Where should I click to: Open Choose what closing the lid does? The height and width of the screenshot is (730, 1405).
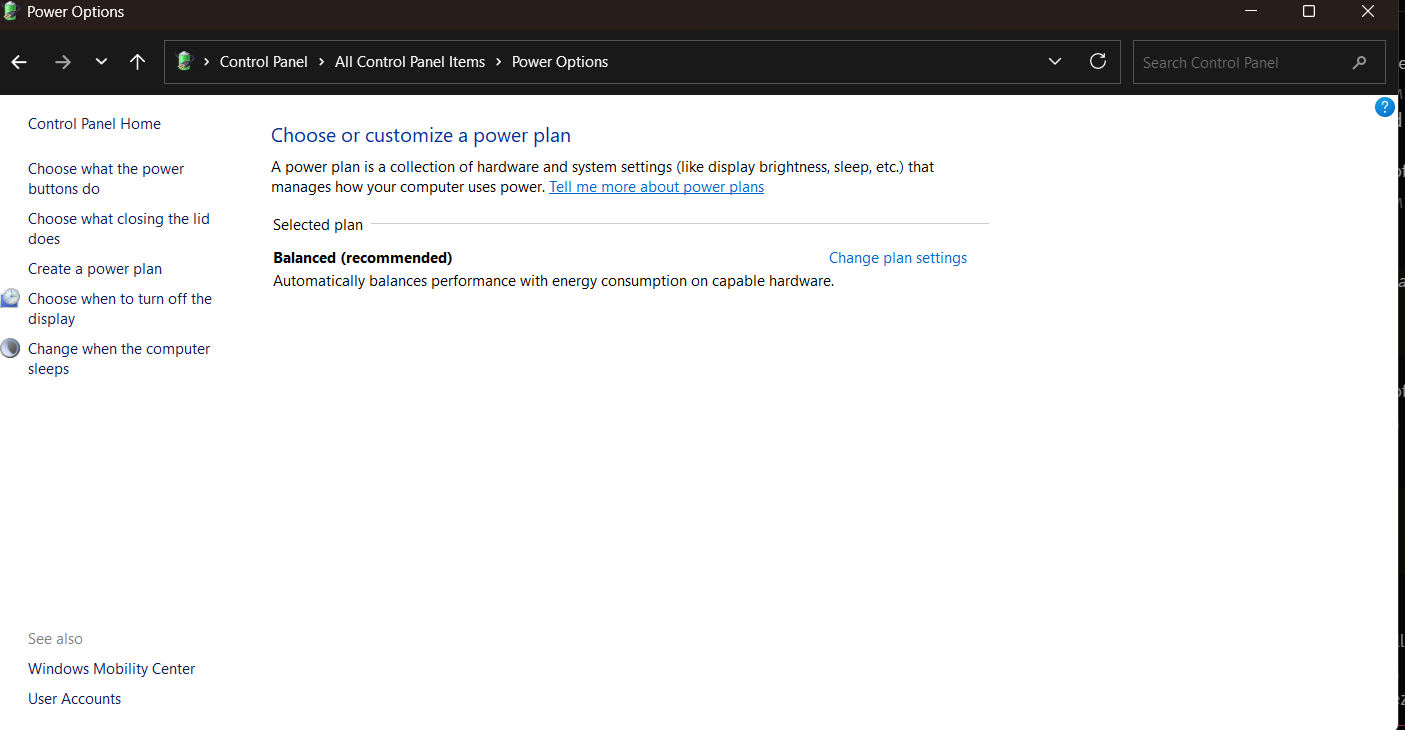coord(119,229)
